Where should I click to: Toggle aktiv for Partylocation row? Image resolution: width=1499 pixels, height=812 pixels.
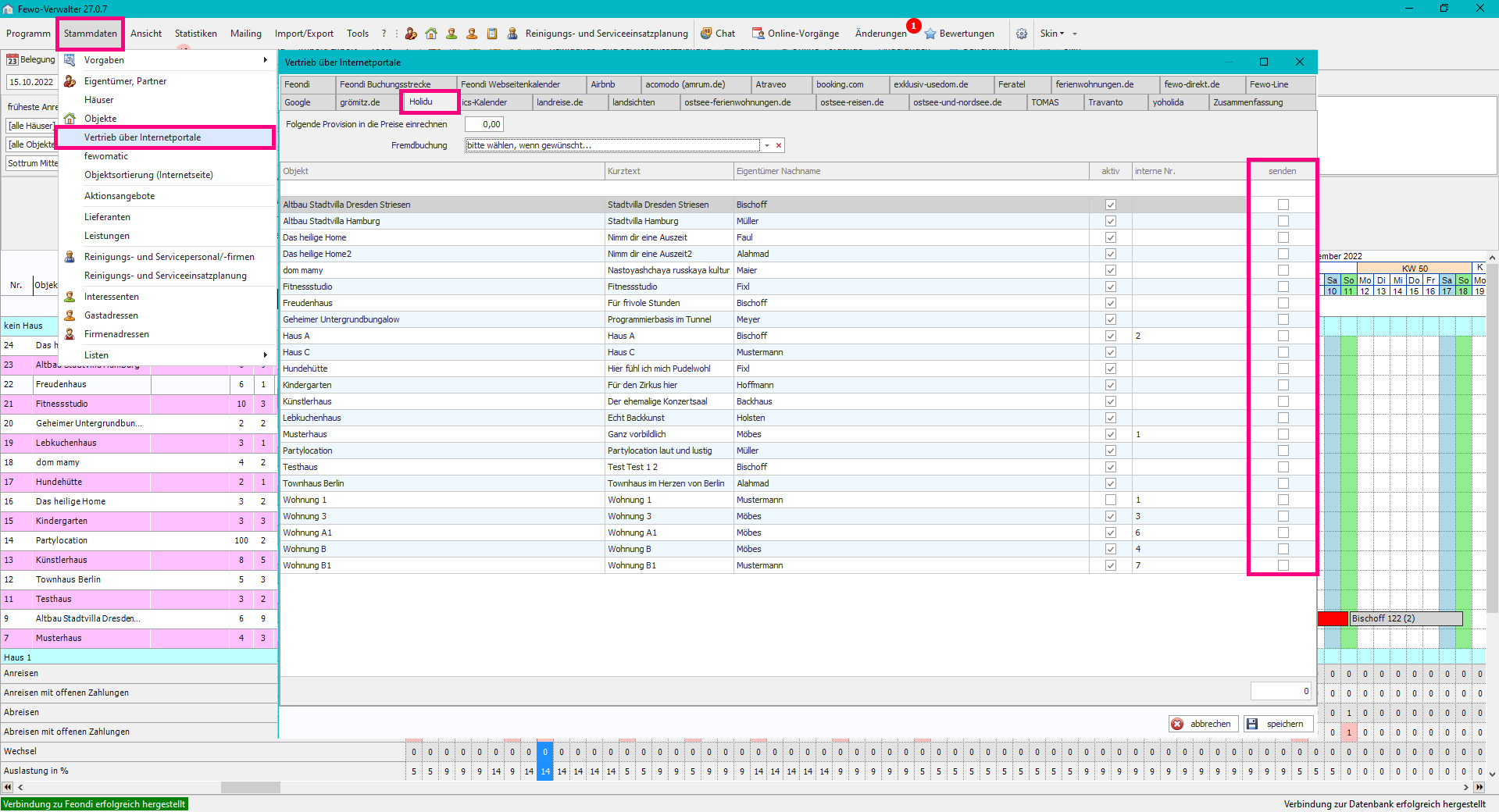(x=1111, y=451)
